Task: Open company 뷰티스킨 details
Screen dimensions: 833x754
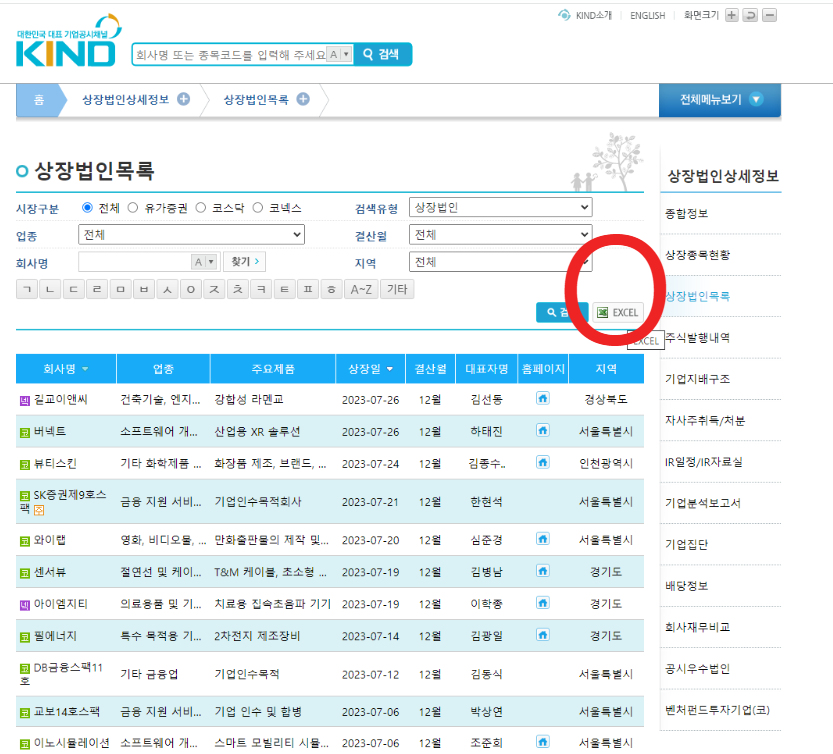Action: pos(55,463)
